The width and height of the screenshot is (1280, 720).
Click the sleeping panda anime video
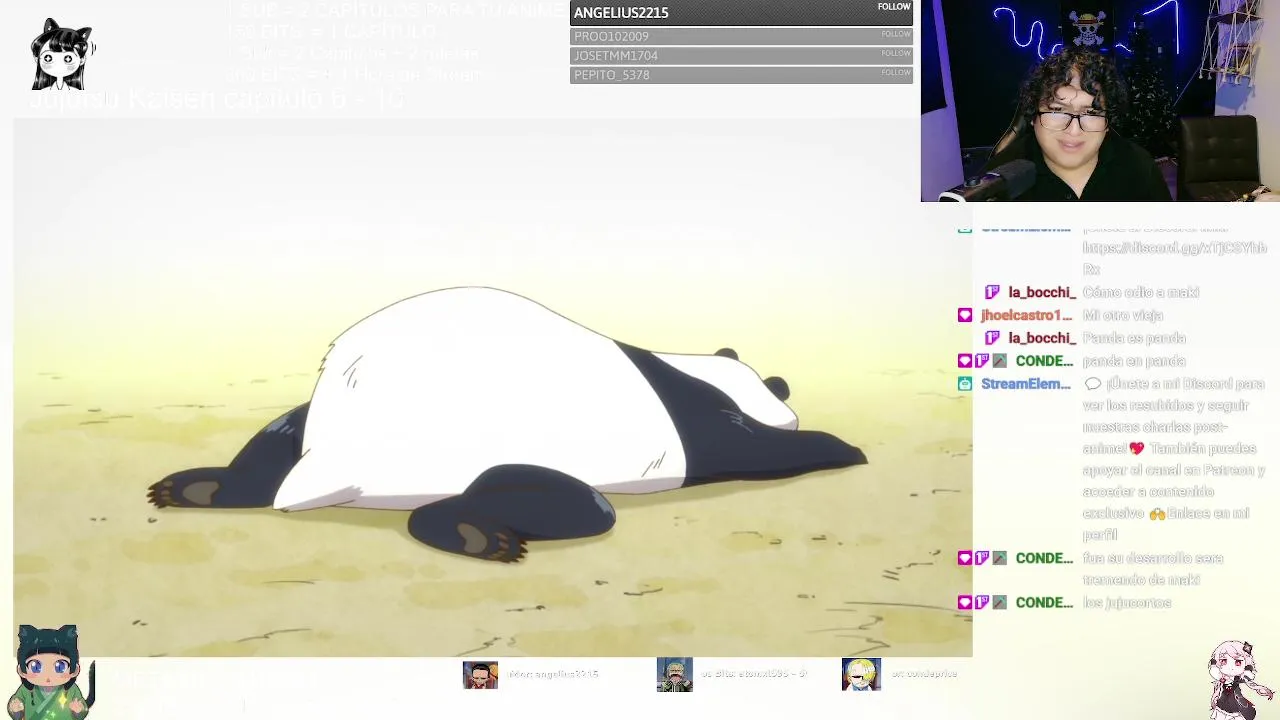point(492,388)
